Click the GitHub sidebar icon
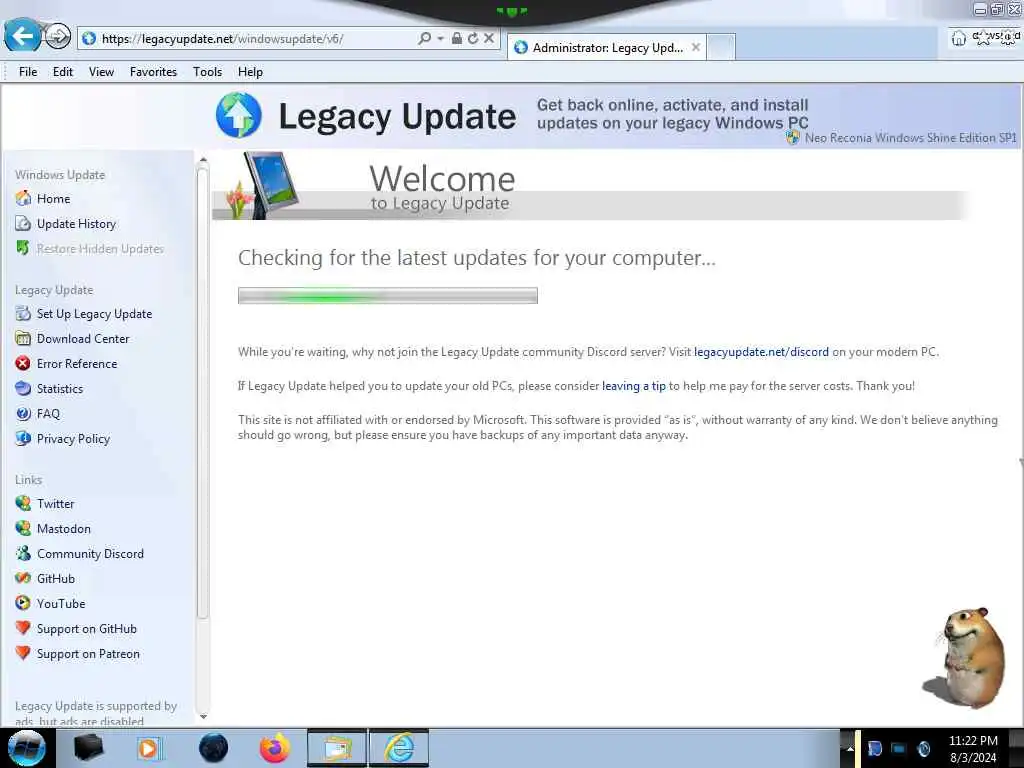Viewport: 1024px width, 768px height. (x=23, y=578)
